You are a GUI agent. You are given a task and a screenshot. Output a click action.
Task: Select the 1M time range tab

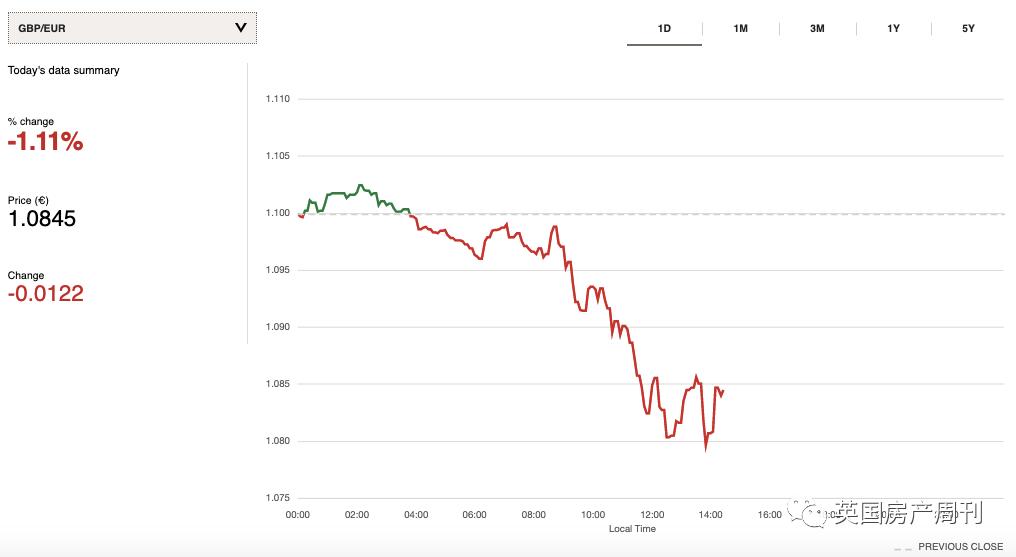pyautogui.click(x=740, y=29)
